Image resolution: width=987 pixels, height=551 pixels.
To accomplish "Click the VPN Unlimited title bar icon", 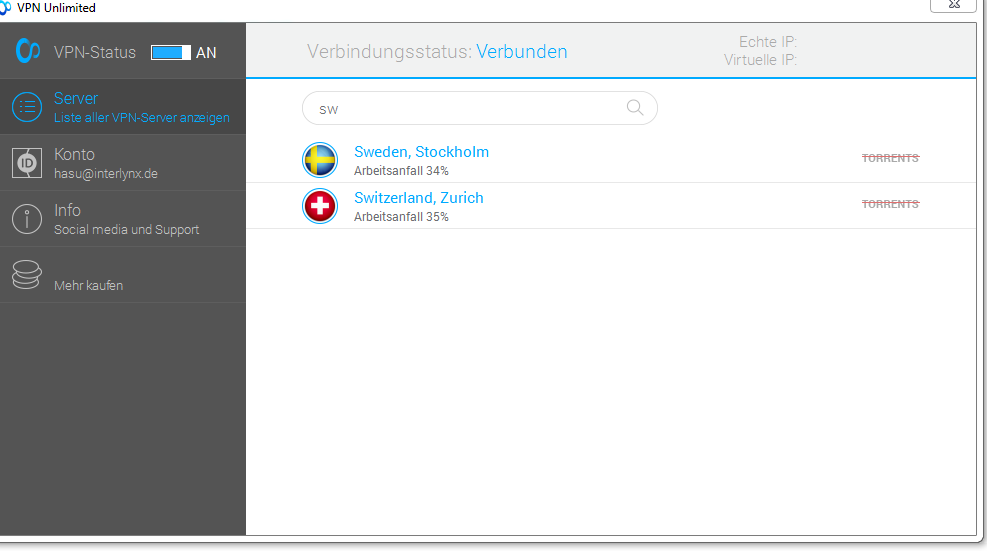I will click(6, 8).
